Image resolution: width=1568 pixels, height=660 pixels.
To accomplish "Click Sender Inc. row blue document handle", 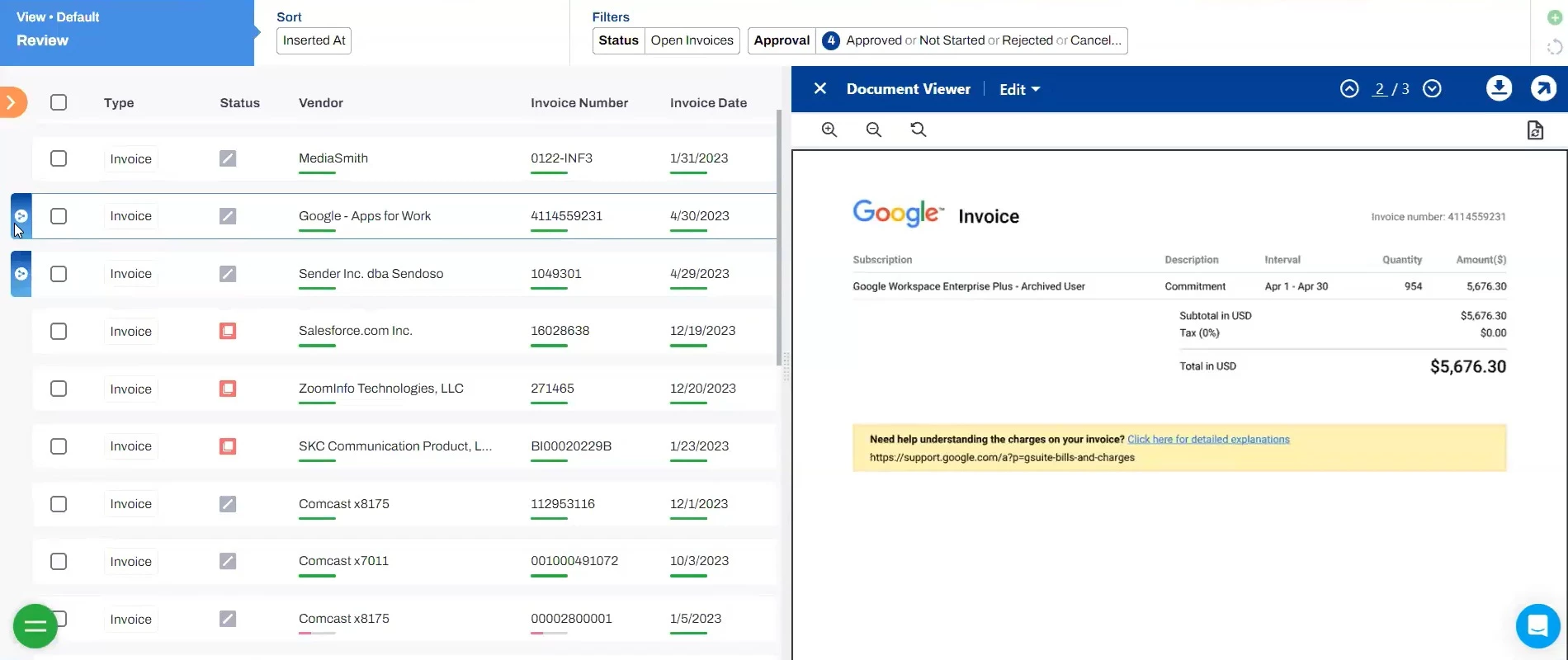I will point(21,274).
